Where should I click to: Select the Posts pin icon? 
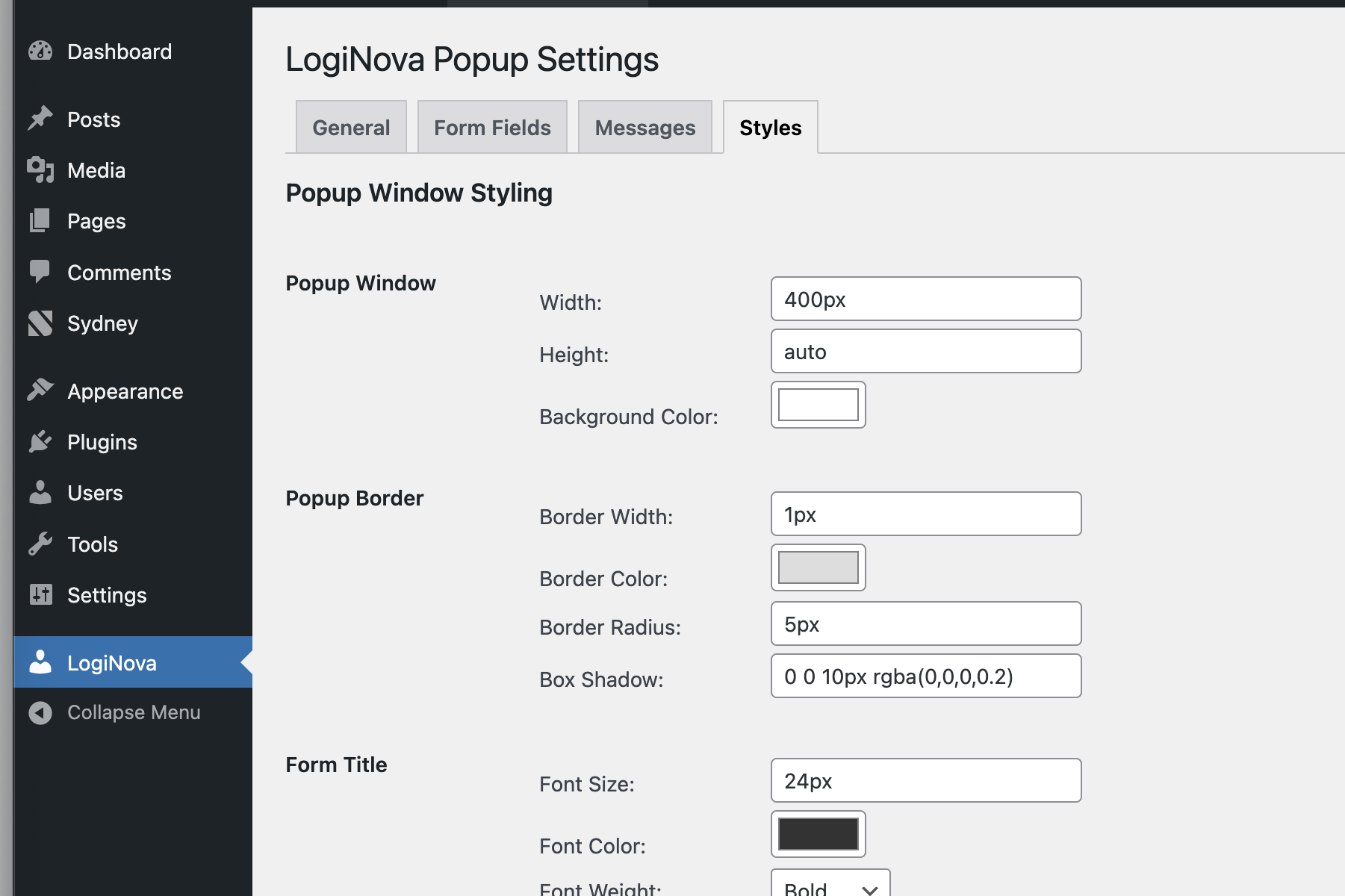(x=40, y=118)
